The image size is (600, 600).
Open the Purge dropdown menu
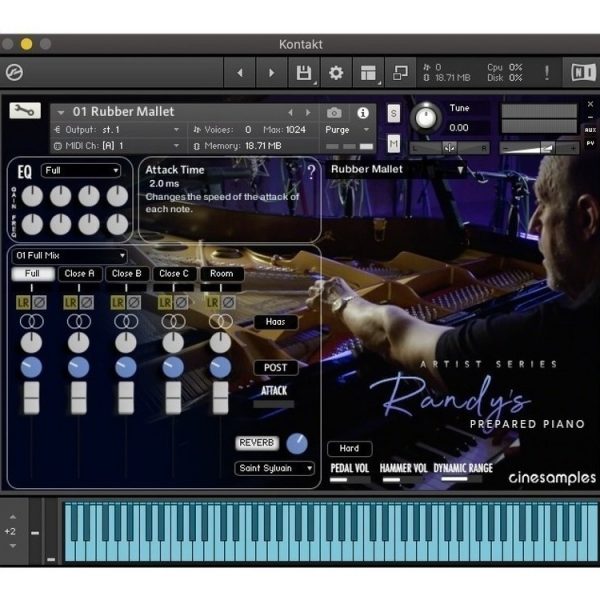pos(347,130)
